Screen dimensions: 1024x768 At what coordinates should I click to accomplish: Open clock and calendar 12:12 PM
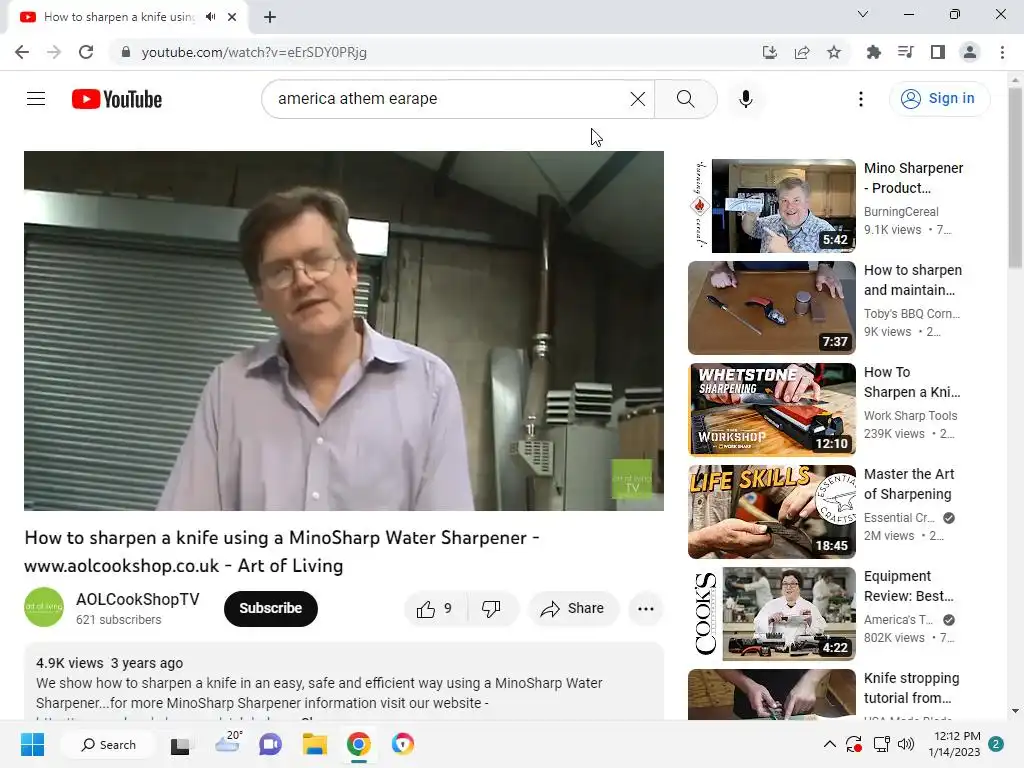tap(957, 744)
